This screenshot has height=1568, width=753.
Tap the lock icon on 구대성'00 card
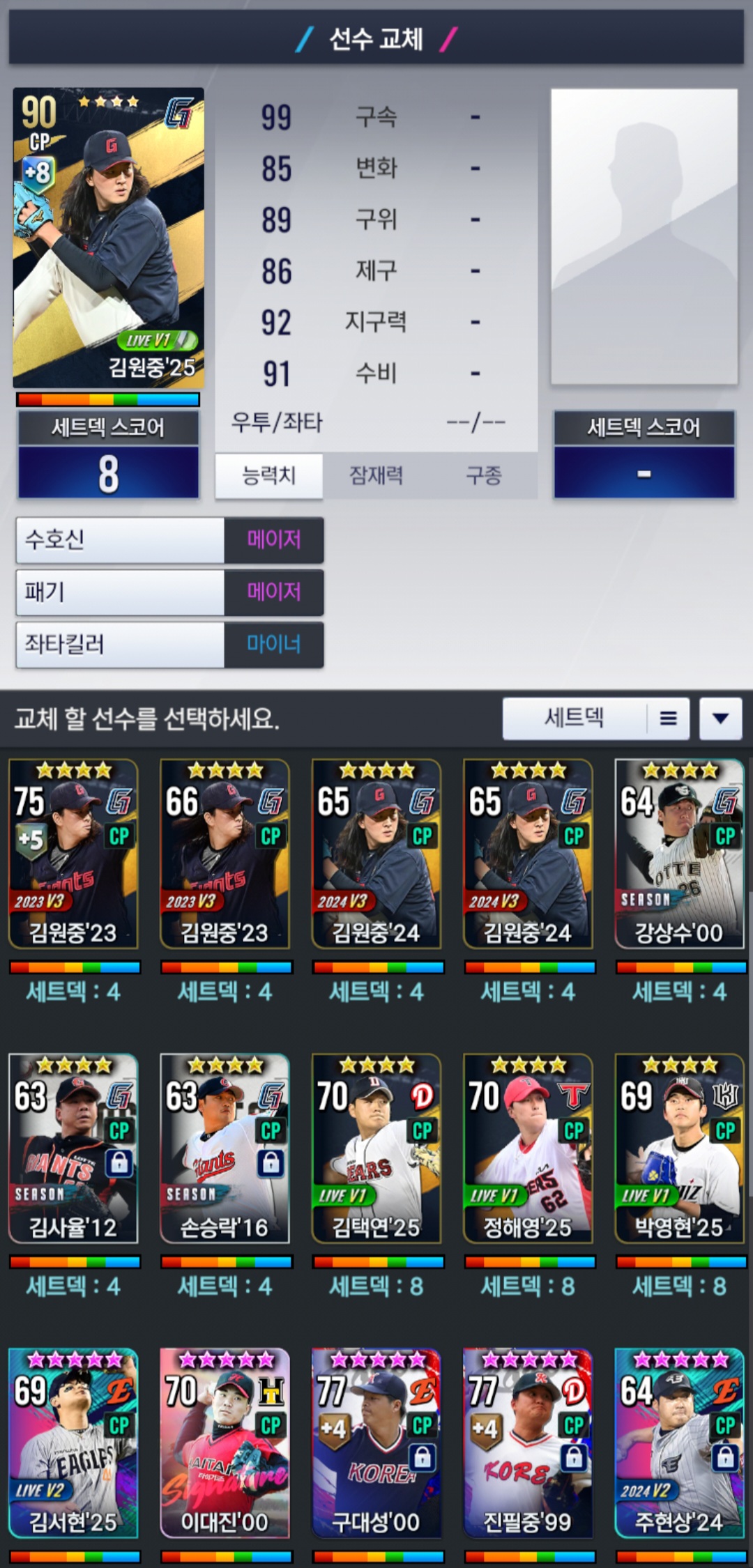[423, 1458]
